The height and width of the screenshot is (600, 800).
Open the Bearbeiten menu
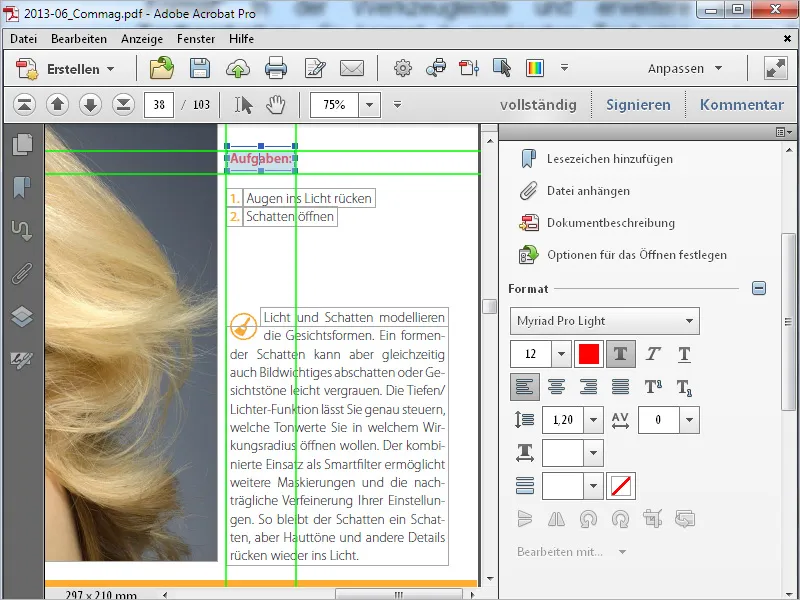(79, 39)
